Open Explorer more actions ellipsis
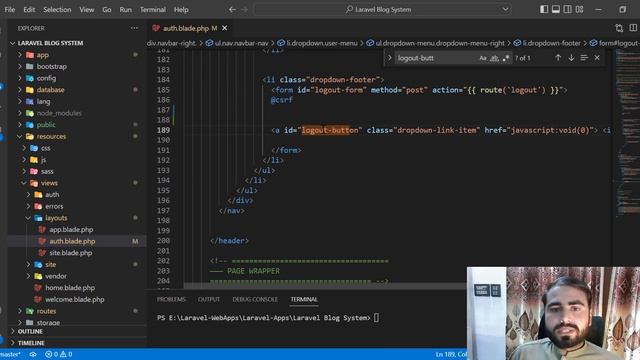Image resolution: width=640 pixels, height=360 pixels. (134, 28)
